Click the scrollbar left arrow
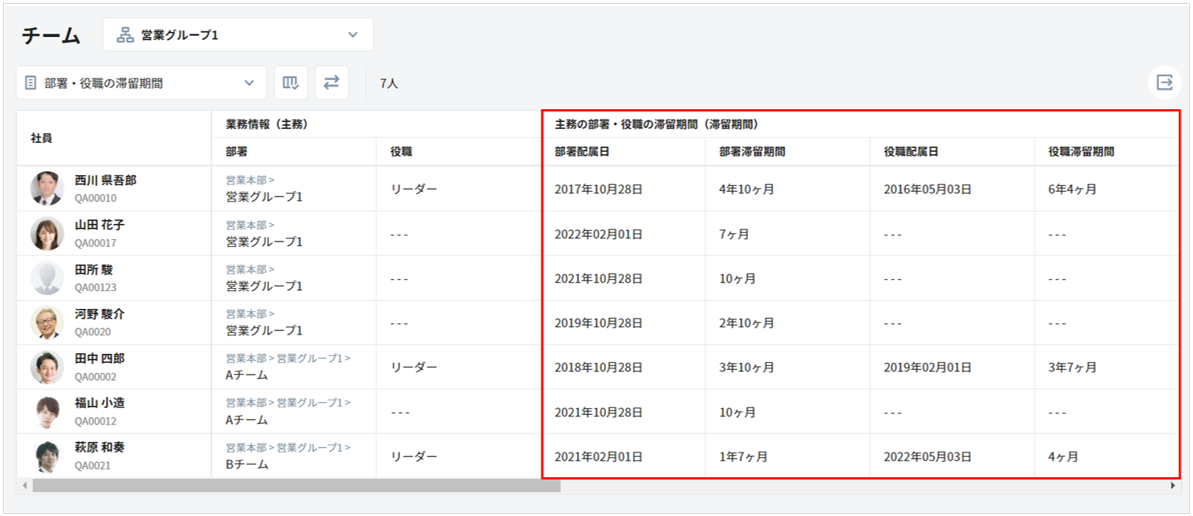The height and width of the screenshot is (516, 1193). [23, 485]
